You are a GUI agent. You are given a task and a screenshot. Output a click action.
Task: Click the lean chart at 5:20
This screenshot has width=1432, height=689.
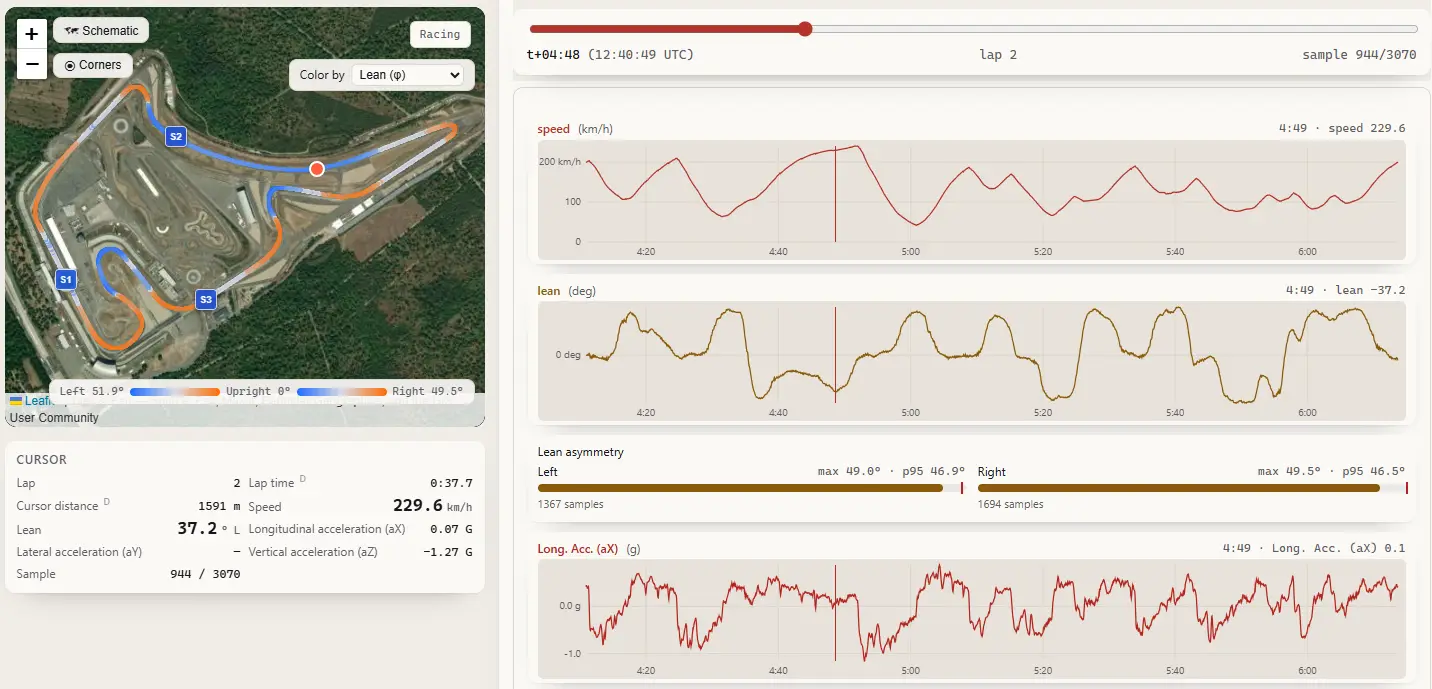tap(1042, 360)
